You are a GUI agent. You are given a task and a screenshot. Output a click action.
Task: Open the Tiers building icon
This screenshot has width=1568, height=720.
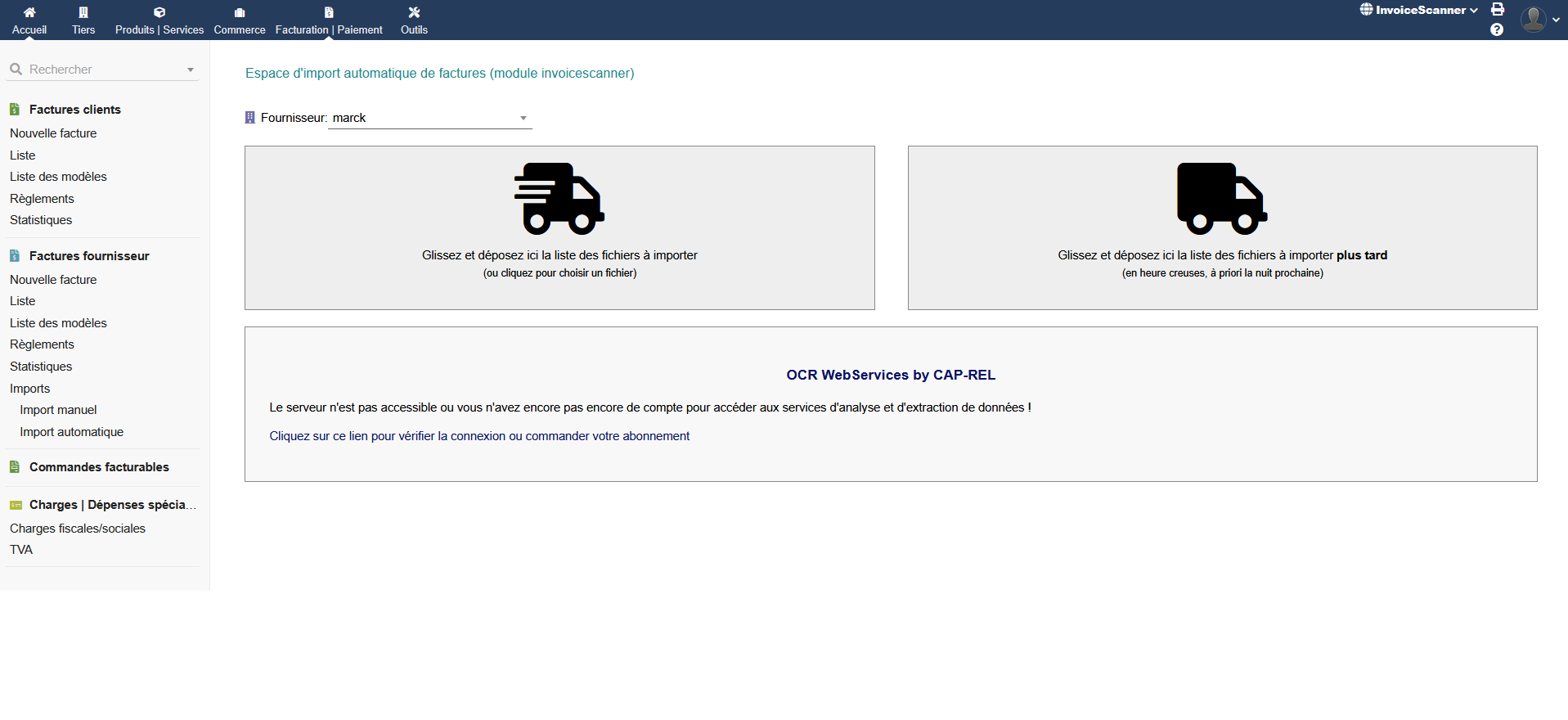click(83, 12)
